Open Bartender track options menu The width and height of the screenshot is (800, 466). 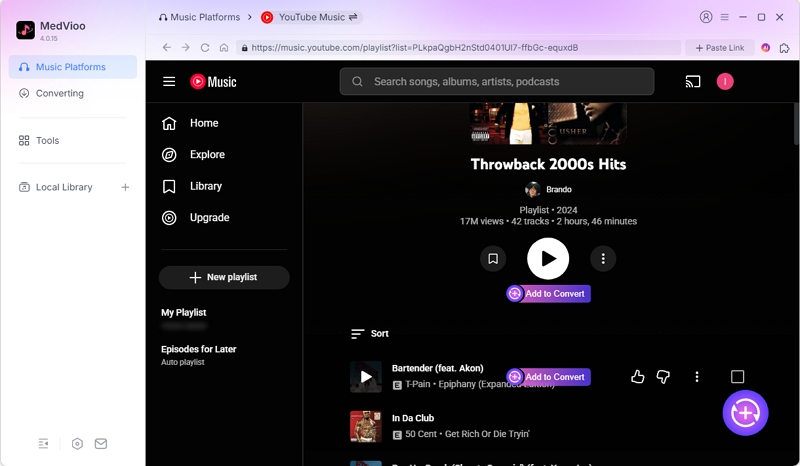[697, 377]
